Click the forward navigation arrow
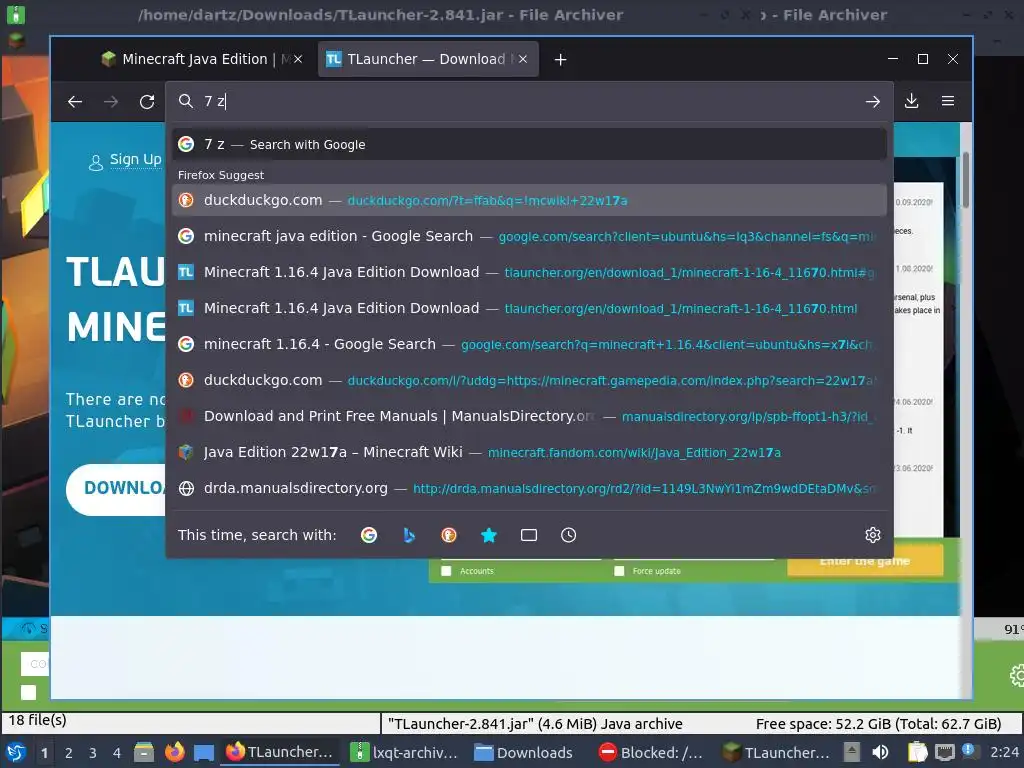This screenshot has width=1024, height=768. [x=111, y=102]
